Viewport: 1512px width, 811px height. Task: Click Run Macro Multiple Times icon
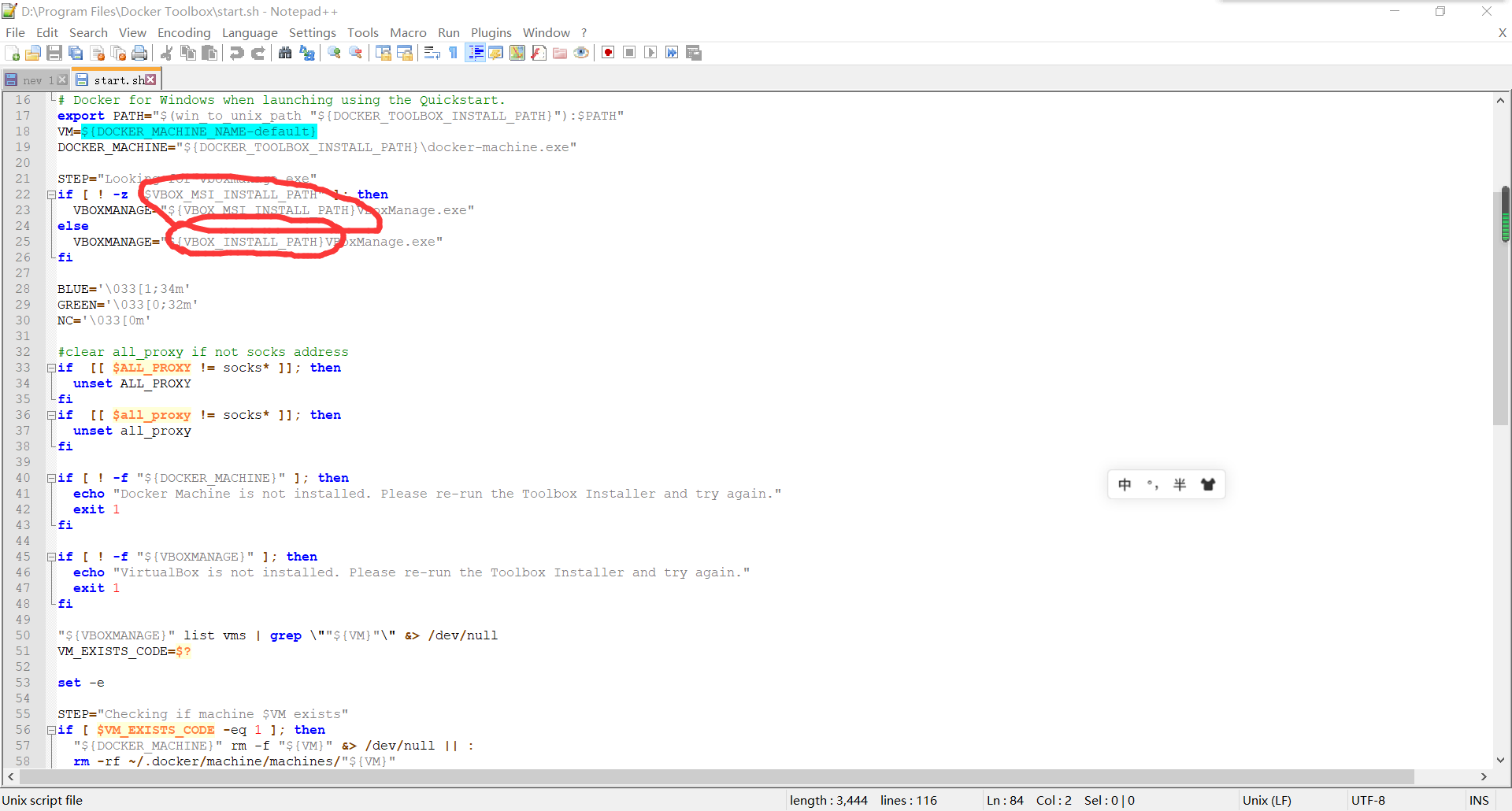click(672, 53)
